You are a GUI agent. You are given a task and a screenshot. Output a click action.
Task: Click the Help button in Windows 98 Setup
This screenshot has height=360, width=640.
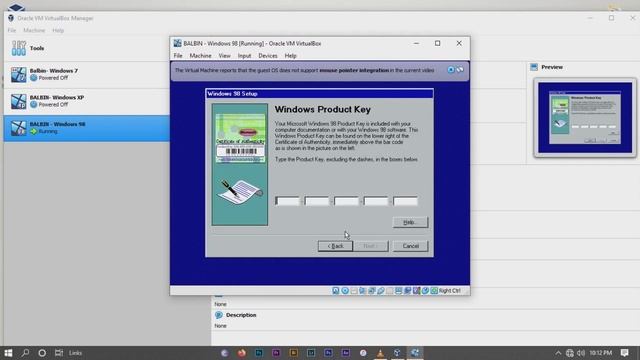pos(410,222)
